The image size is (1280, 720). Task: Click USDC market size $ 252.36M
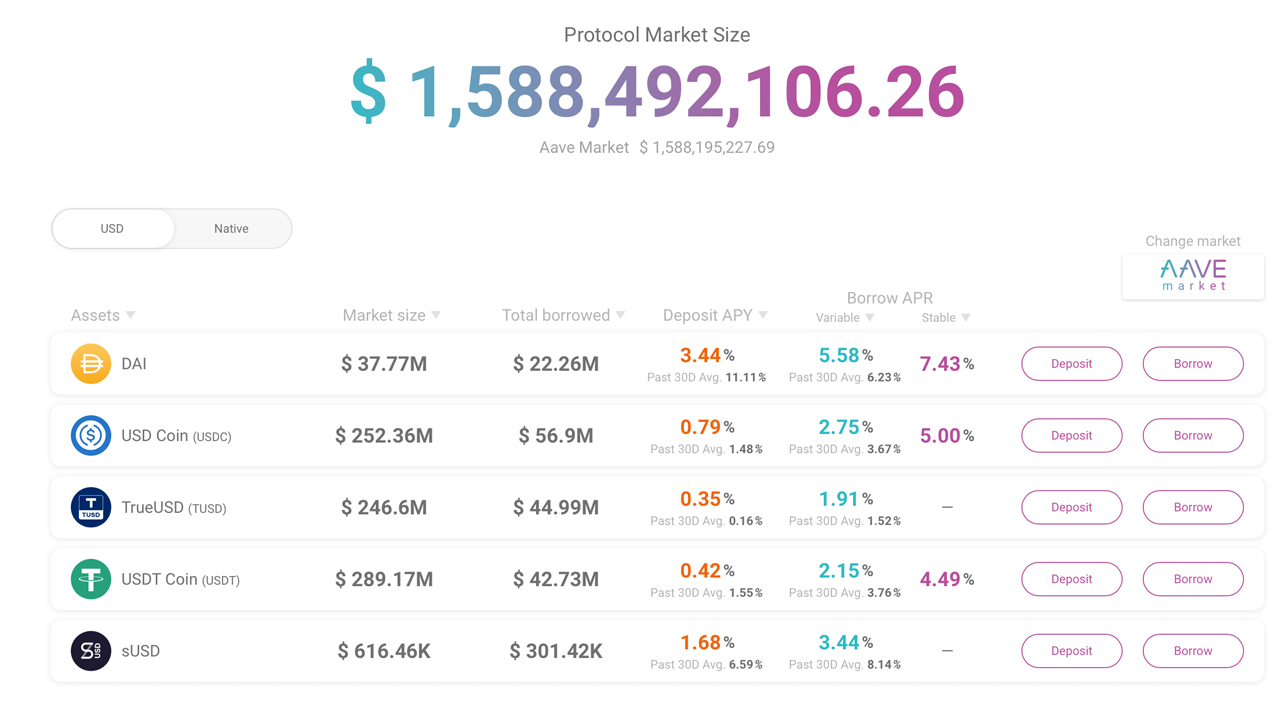384,436
